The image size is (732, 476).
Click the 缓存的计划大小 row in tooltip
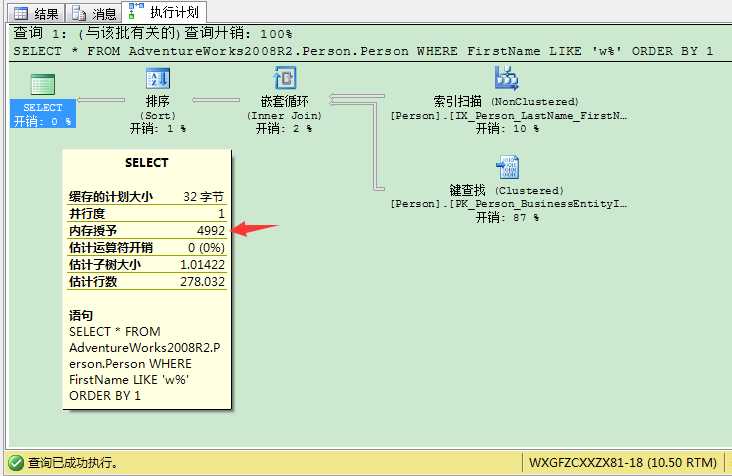147,196
